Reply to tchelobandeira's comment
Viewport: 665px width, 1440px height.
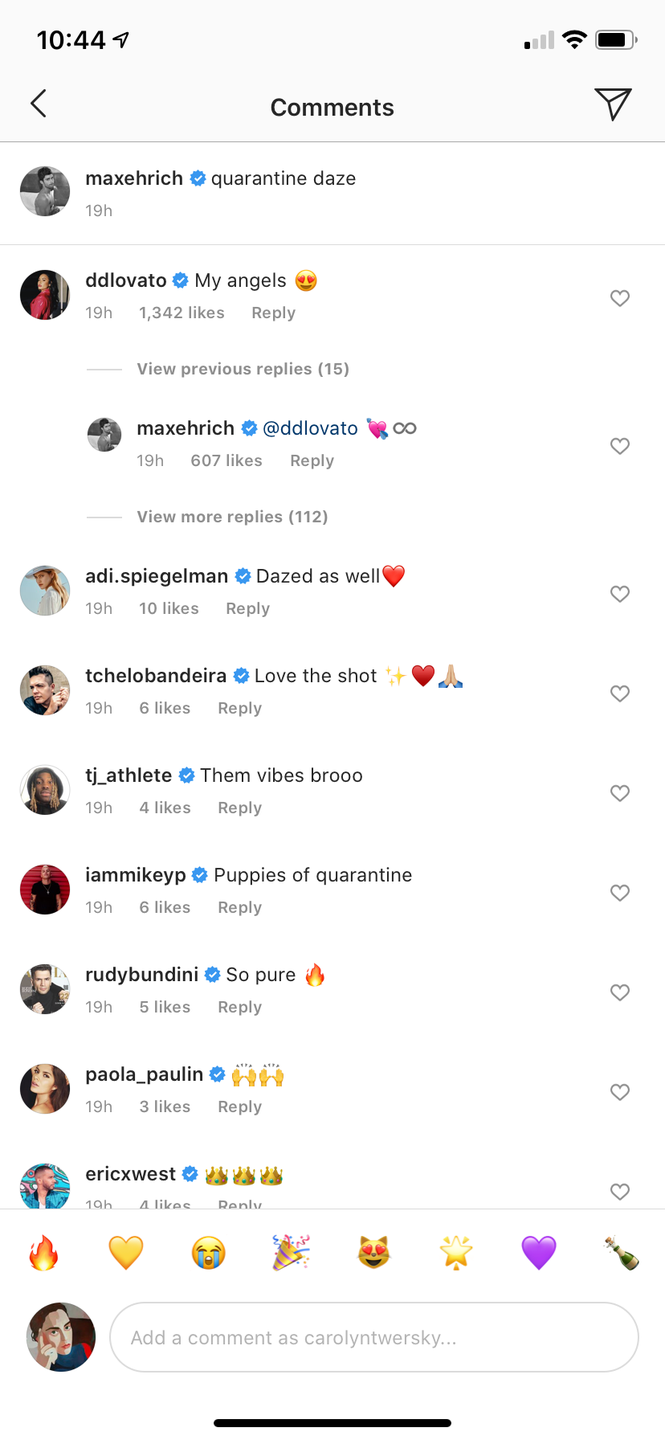click(x=240, y=708)
